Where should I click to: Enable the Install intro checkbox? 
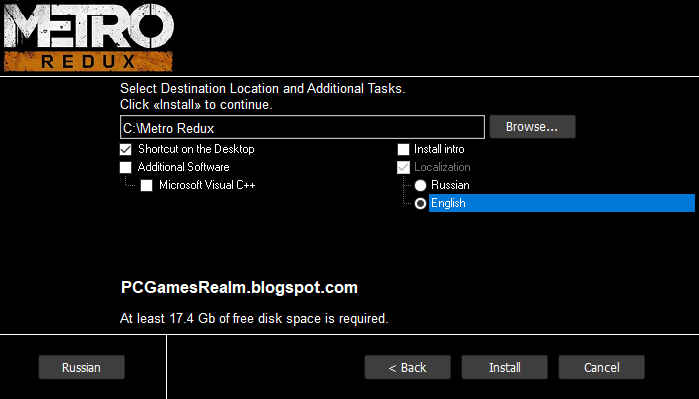coord(403,149)
